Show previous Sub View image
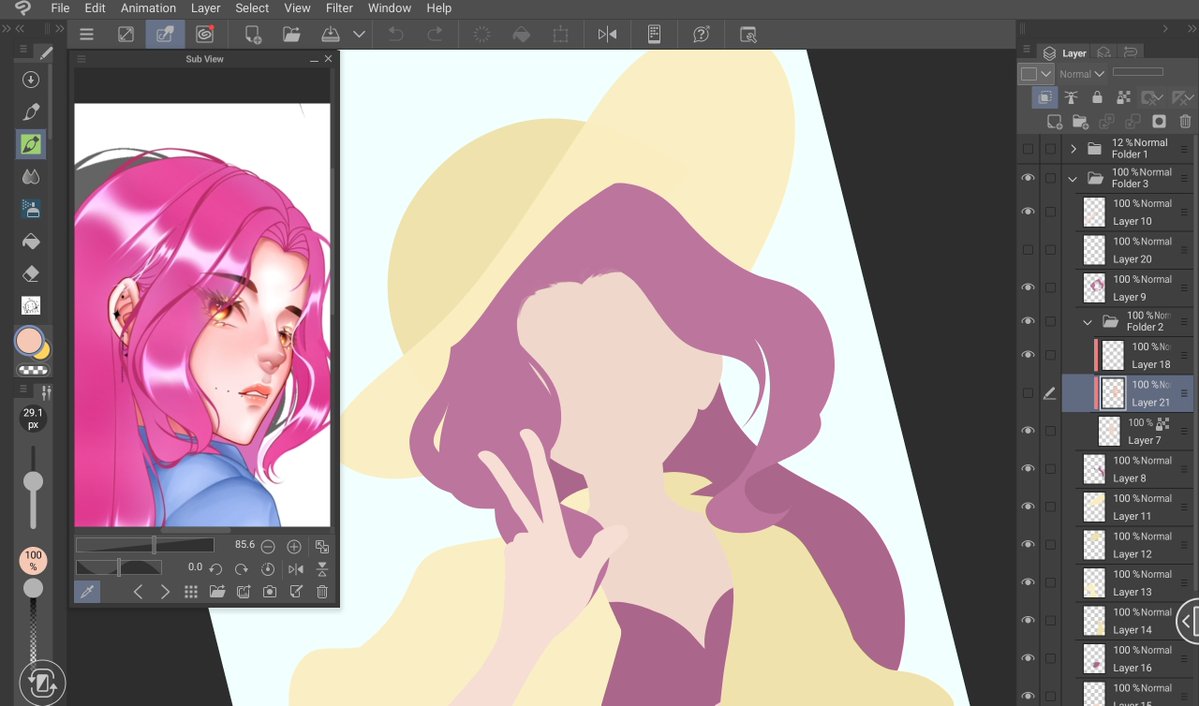The image size is (1199, 706). pyautogui.click(x=138, y=591)
